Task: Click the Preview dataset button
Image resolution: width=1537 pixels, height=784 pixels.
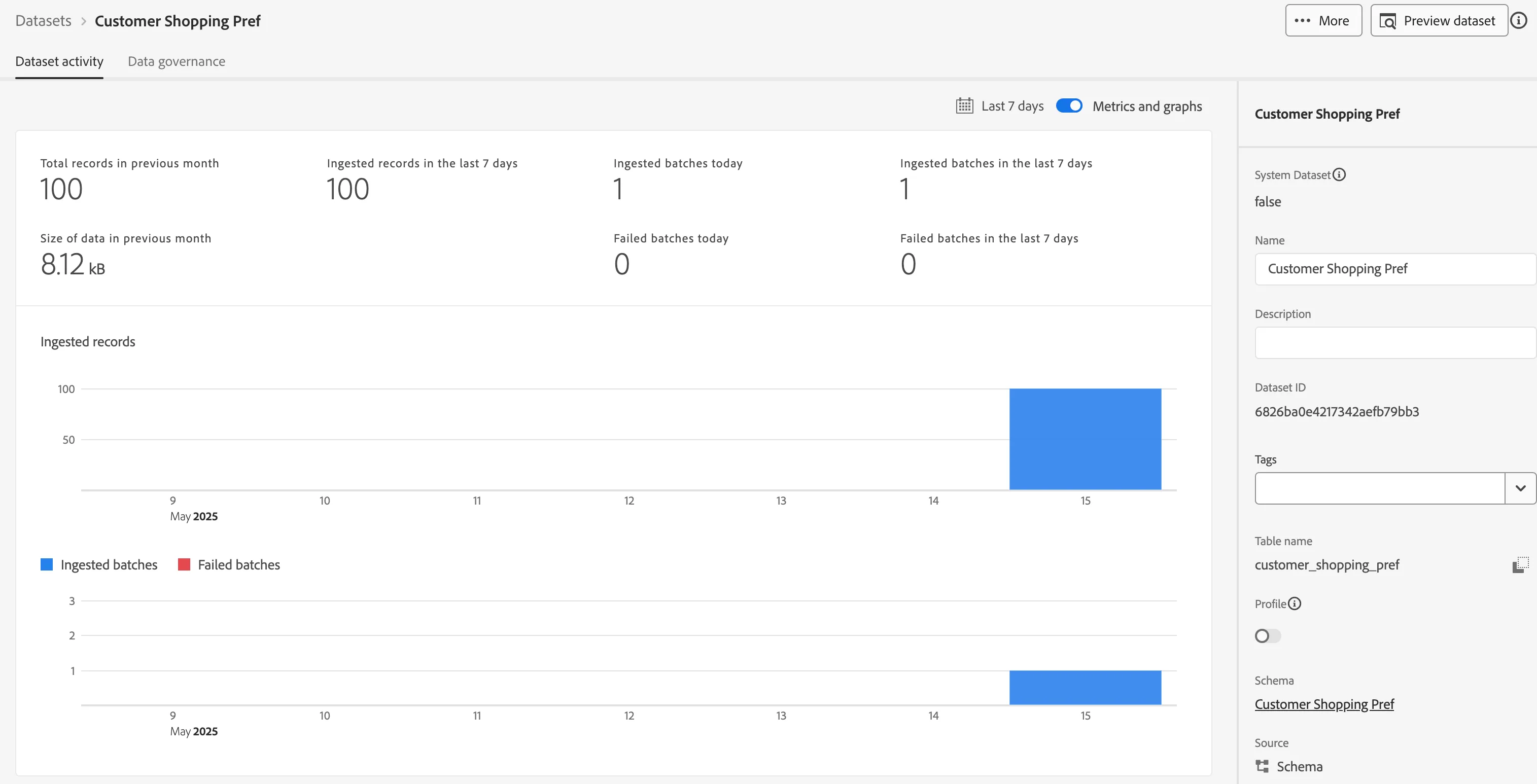Action: tap(1439, 20)
